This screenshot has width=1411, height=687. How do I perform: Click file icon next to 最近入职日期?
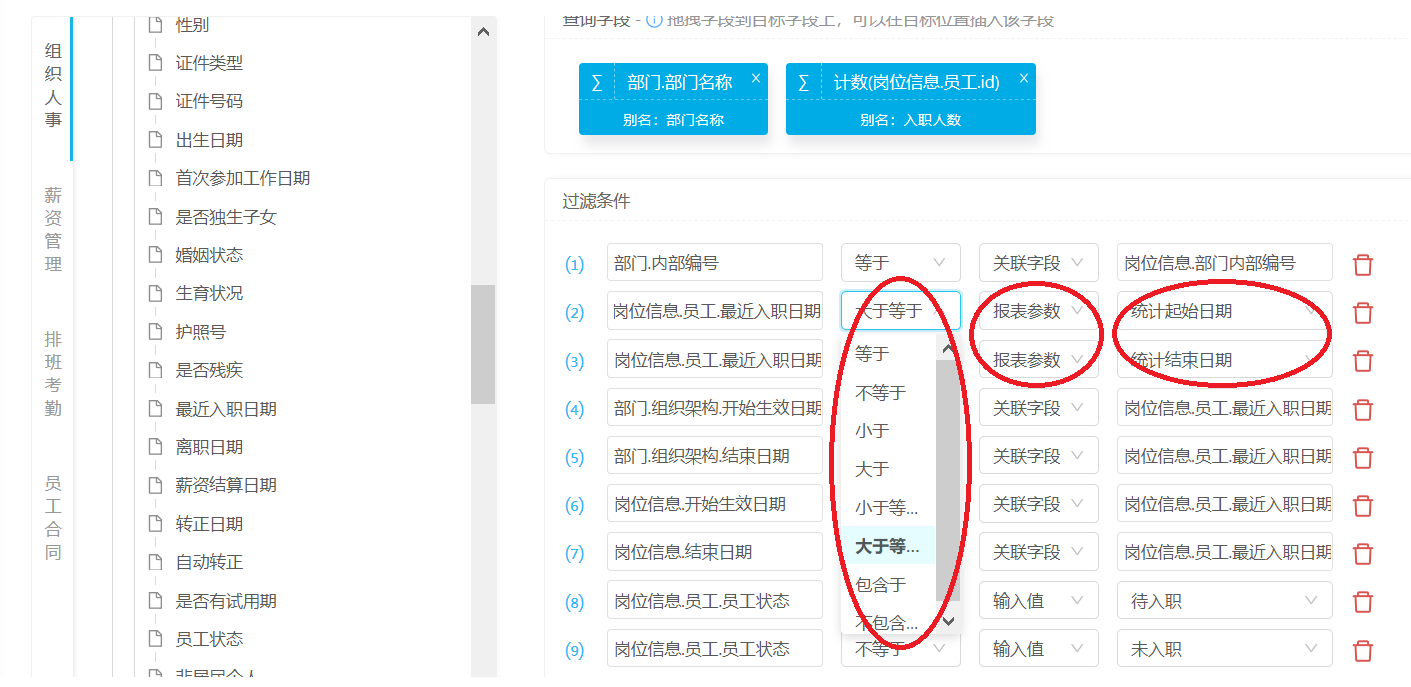[x=155, y=409]
